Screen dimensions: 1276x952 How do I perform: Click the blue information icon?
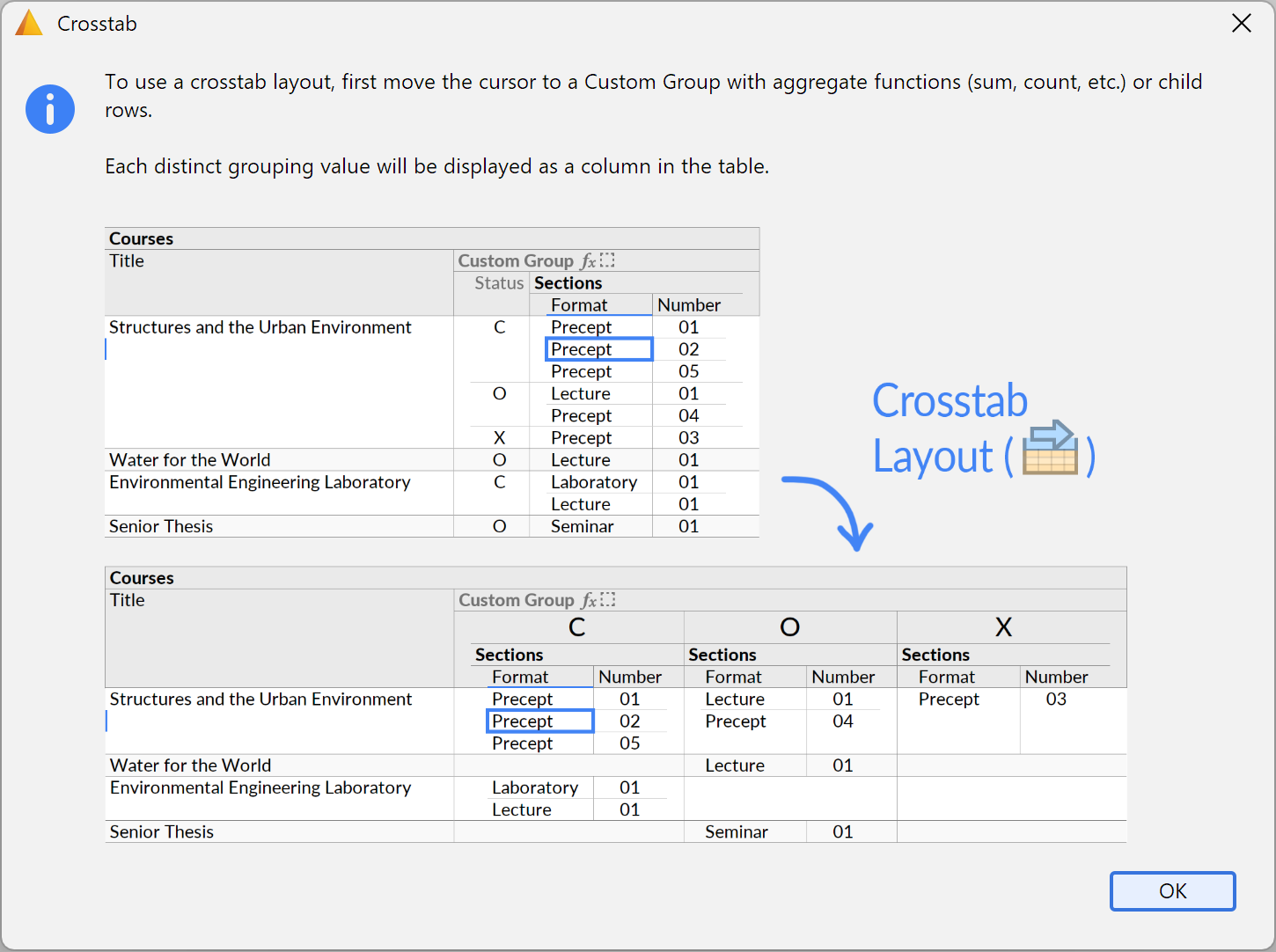pos(50,109)
